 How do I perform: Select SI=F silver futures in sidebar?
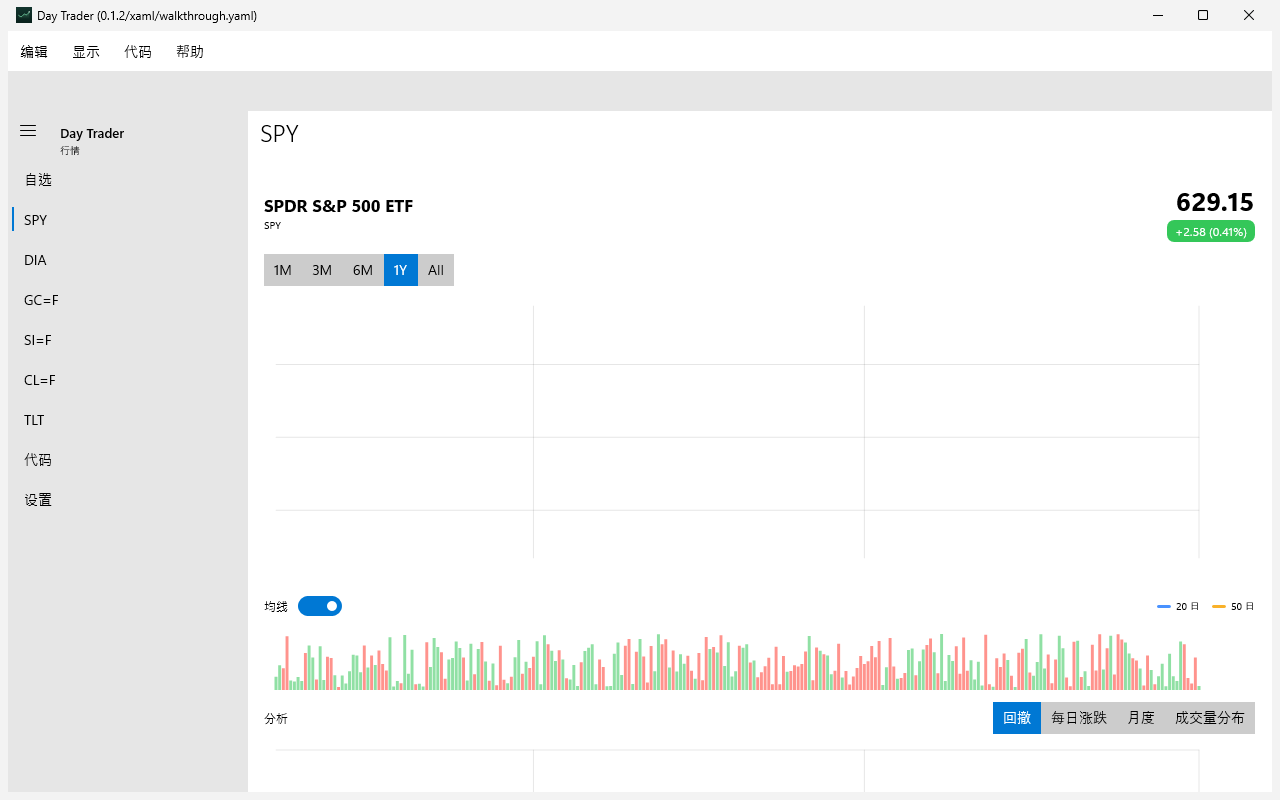point(128,340)
